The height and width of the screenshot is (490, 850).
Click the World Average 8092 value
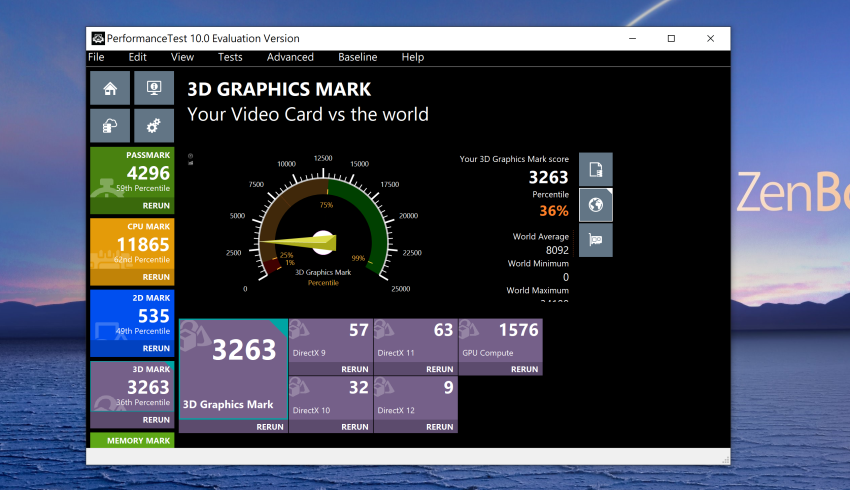click(x=557, y=250)
